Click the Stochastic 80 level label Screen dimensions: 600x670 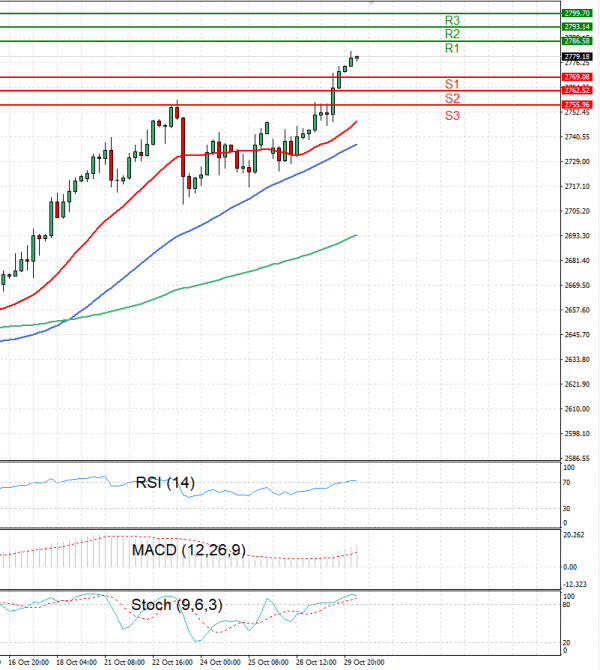click(566, 605)
